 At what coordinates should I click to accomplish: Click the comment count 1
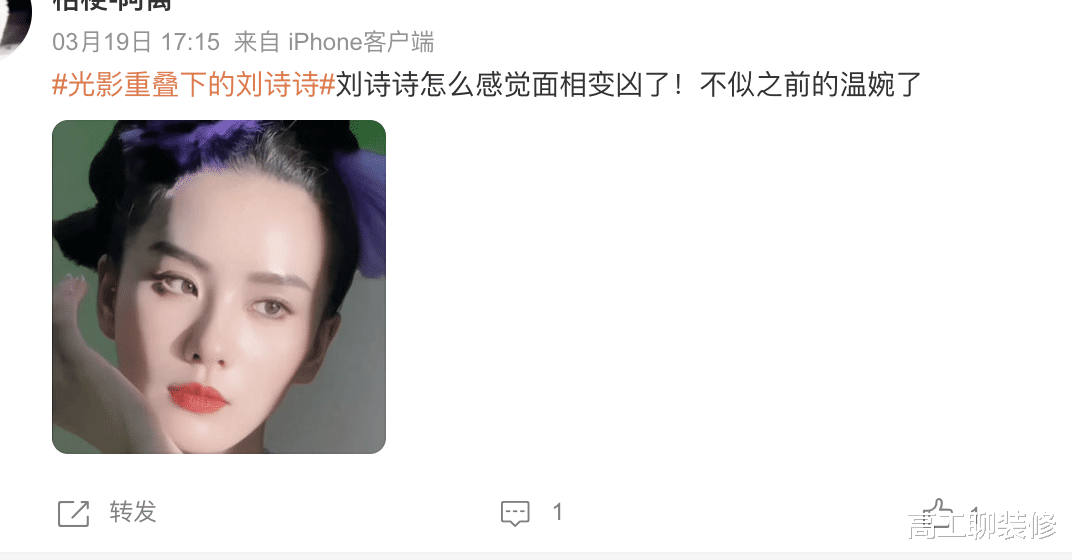coord(557,512)
